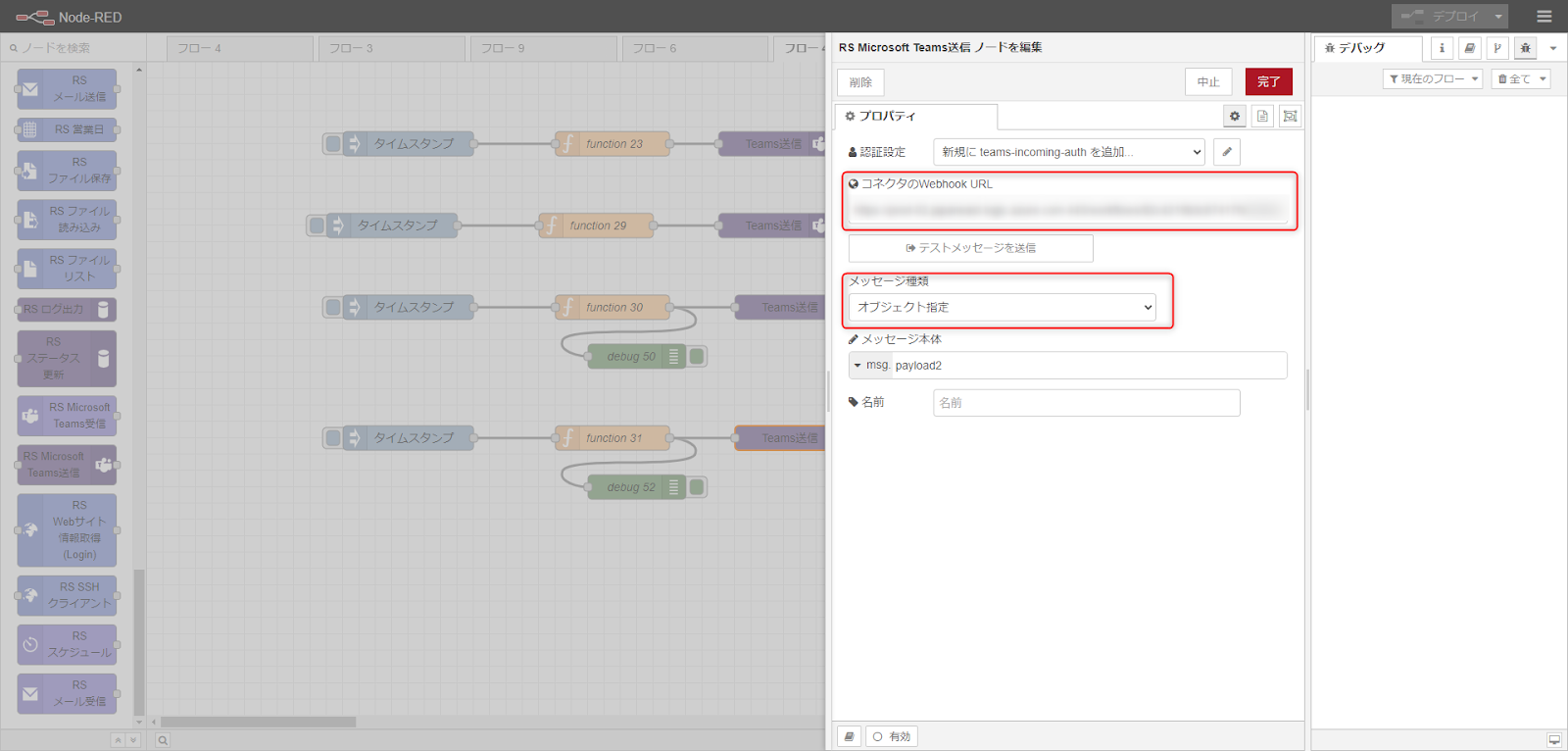Select the function 30 node
The width and height of the screenshot is (1568, 751).
point(613,307)
